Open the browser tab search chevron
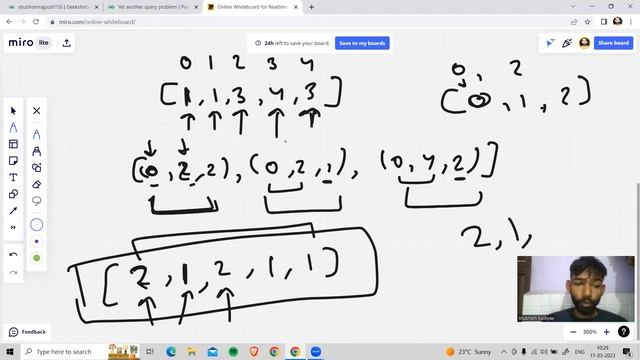 coord(573,7)
